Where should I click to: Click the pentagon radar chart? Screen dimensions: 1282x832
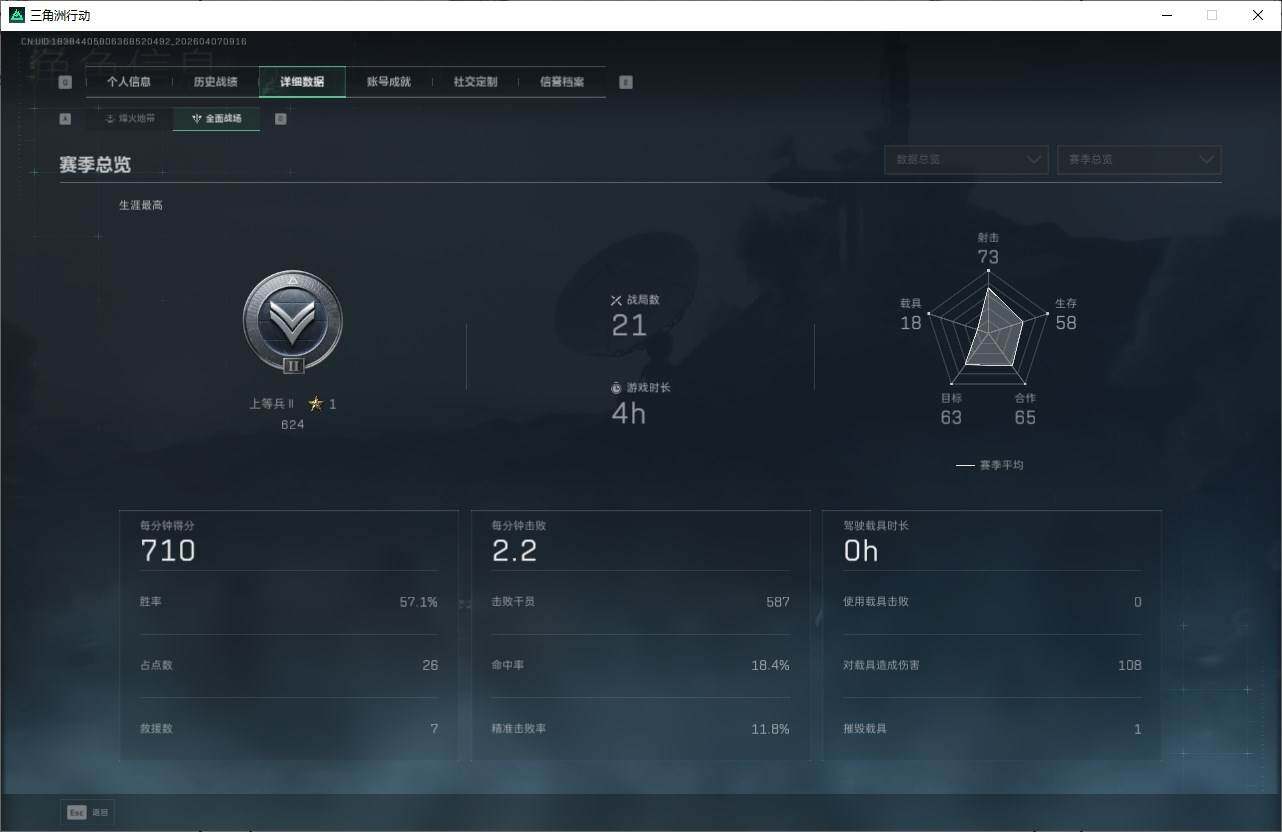coord(988,330)
